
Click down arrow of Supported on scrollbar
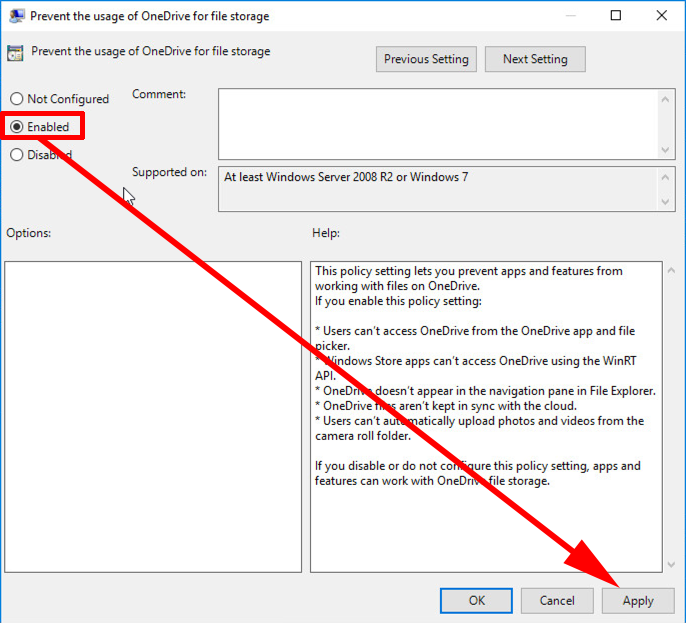[x=665, y=202]
